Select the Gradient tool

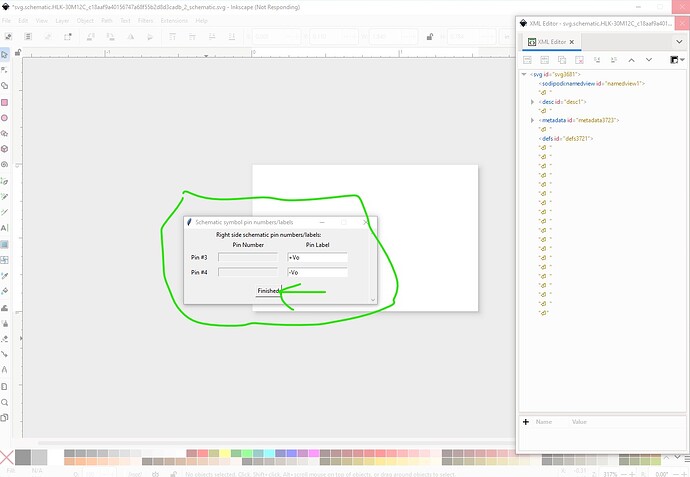coord(4,245)
